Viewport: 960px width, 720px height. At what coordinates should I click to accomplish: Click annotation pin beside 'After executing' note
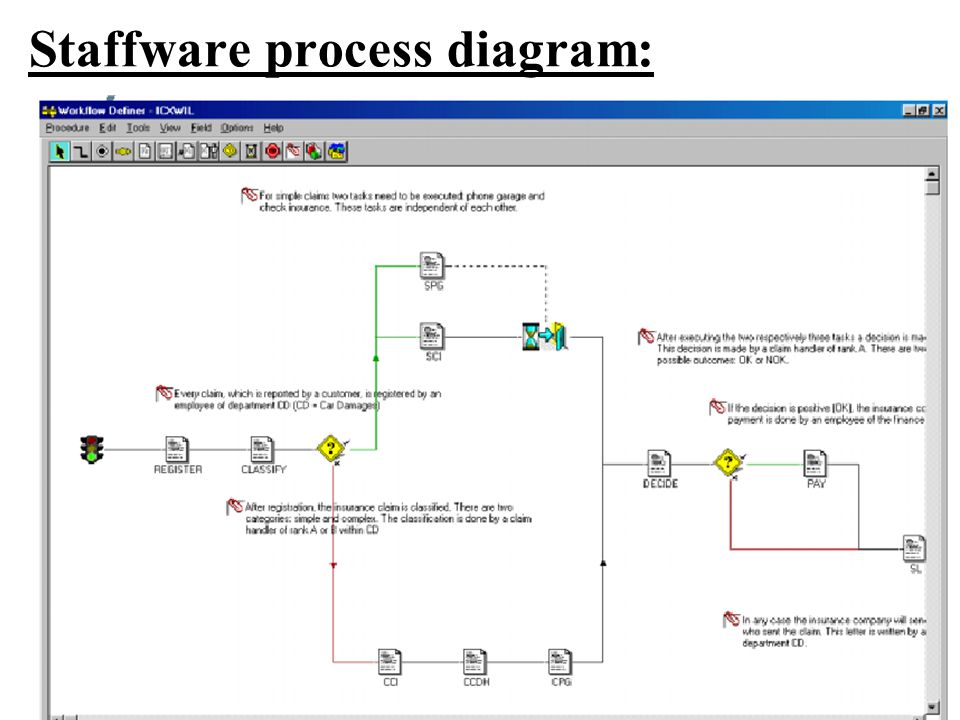[647, 337]
